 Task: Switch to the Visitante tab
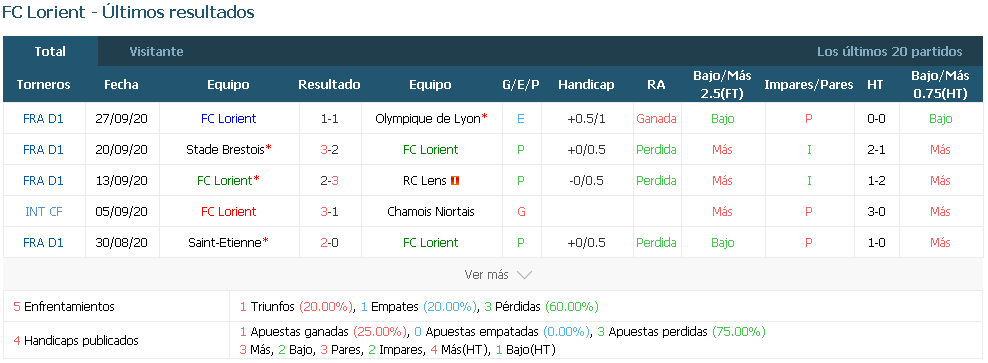(x=156, y=52)
